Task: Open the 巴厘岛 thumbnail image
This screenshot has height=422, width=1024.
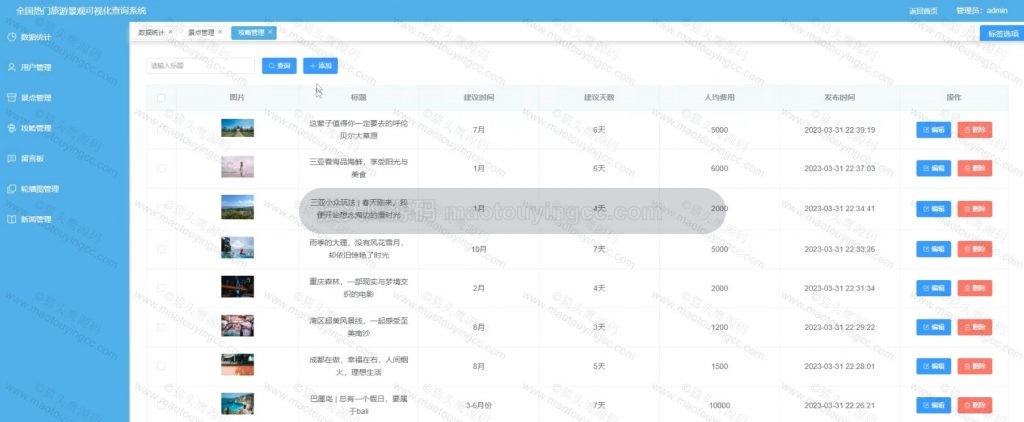Action: click(237, 404)
